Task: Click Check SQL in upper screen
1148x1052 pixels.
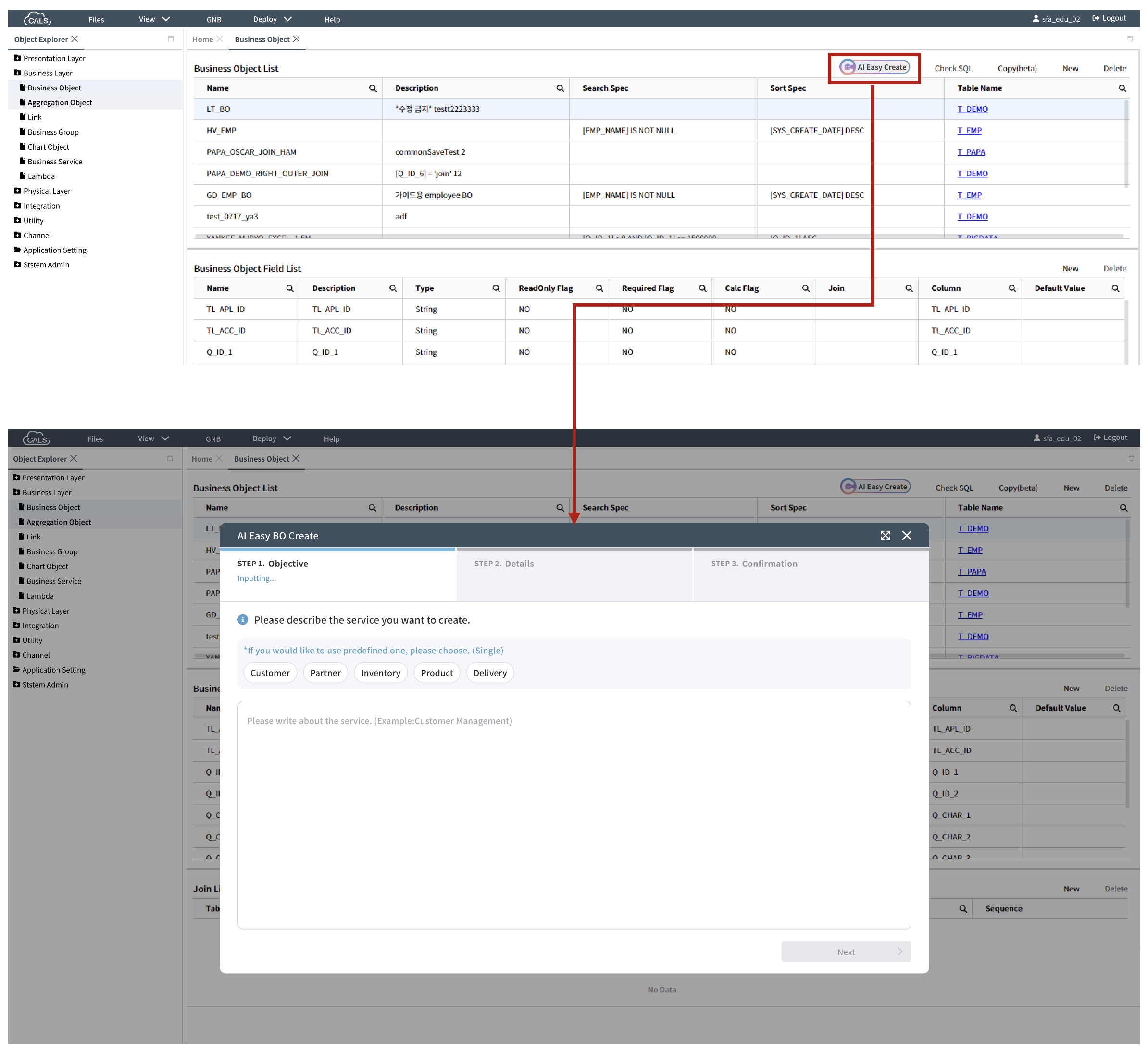Action: [953, 68]
